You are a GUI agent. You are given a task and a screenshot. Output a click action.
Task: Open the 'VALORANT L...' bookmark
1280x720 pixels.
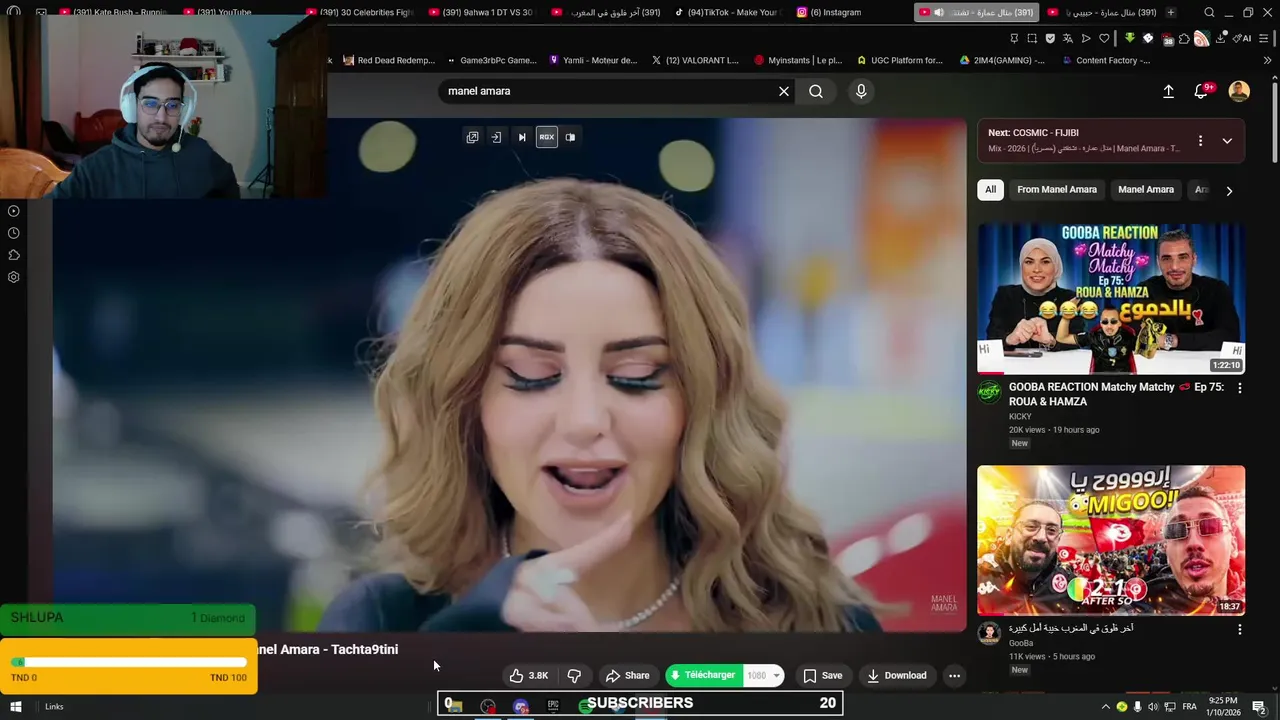[x=694, y=60]
